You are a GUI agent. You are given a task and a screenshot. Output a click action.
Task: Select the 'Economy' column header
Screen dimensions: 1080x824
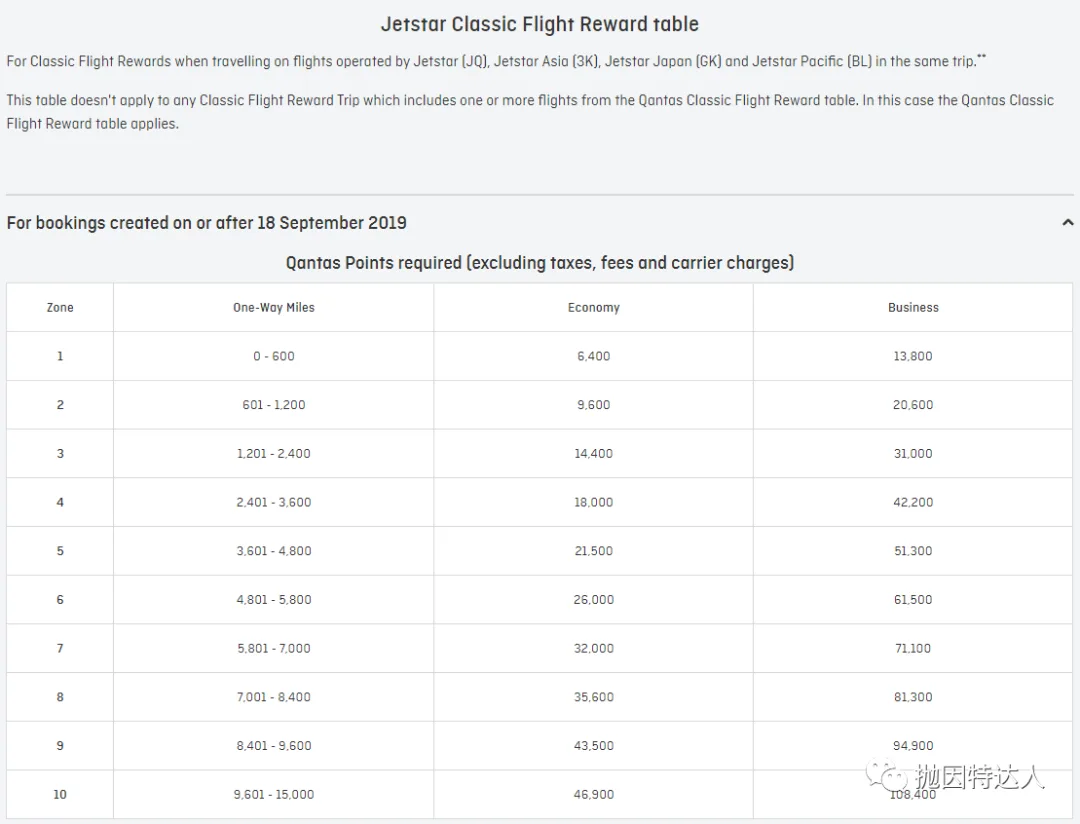[x=593, y=307]
